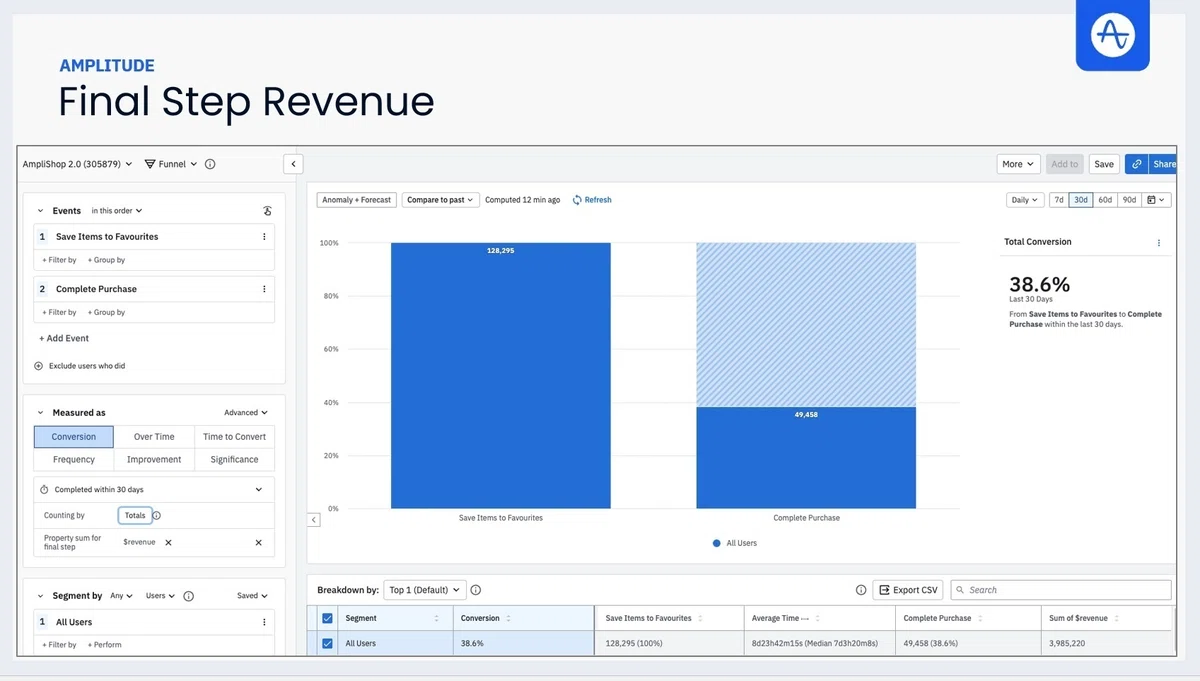
Task: Uncheck the All Users row checkbox
Action: (326, 644)
